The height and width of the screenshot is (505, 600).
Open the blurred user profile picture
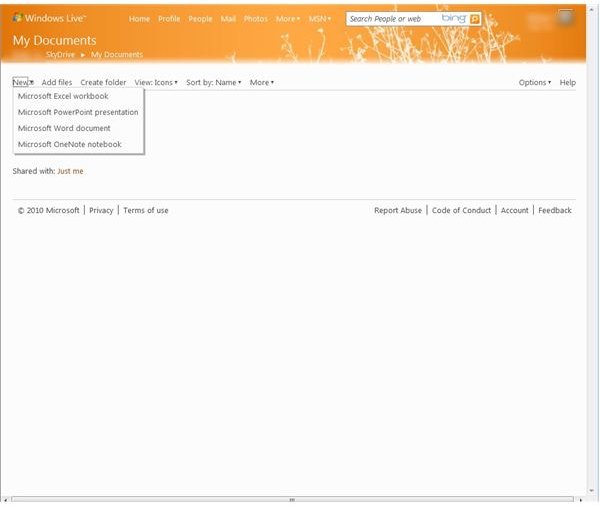565,18
